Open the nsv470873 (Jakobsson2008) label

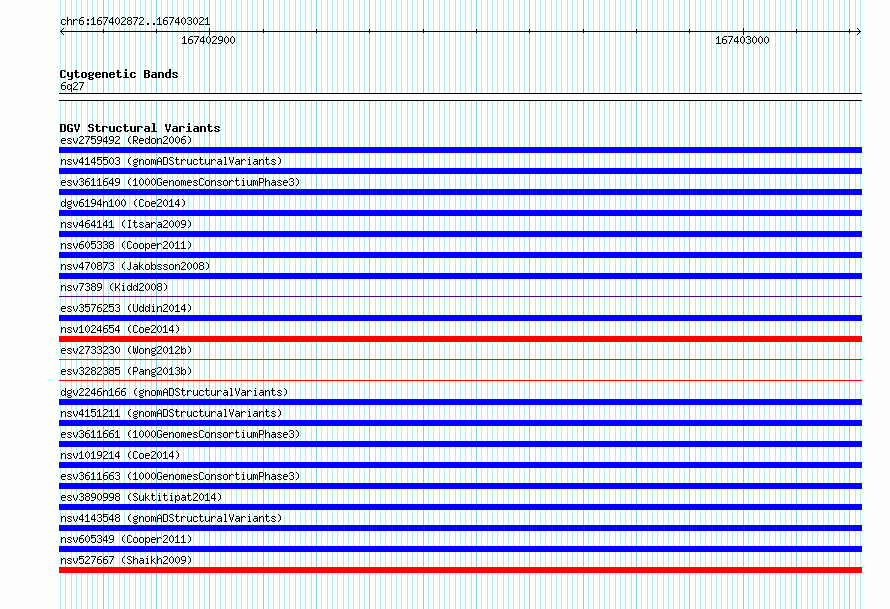(x=135, y=266)
